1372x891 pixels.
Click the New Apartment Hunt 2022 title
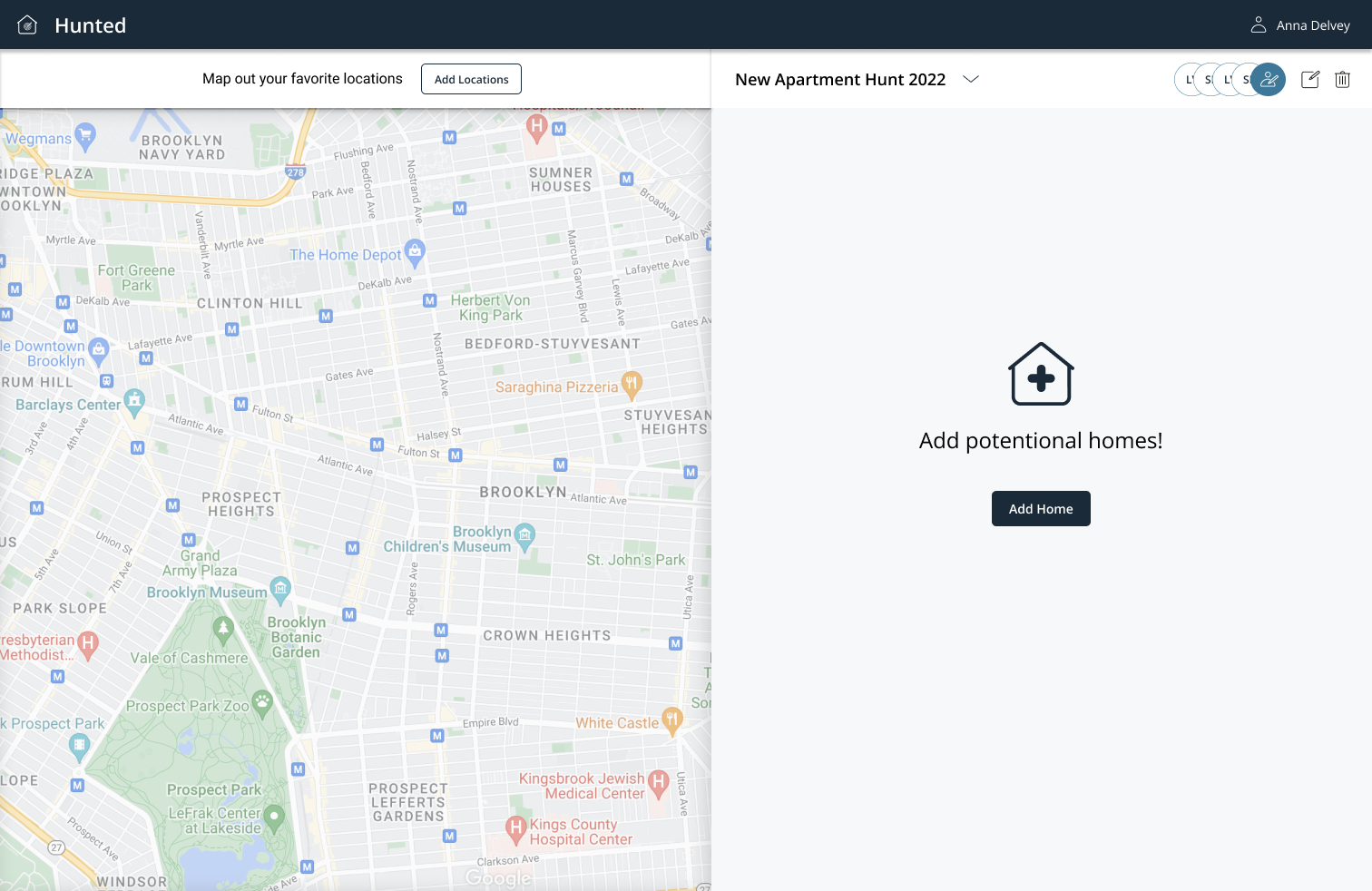[840, 80]
